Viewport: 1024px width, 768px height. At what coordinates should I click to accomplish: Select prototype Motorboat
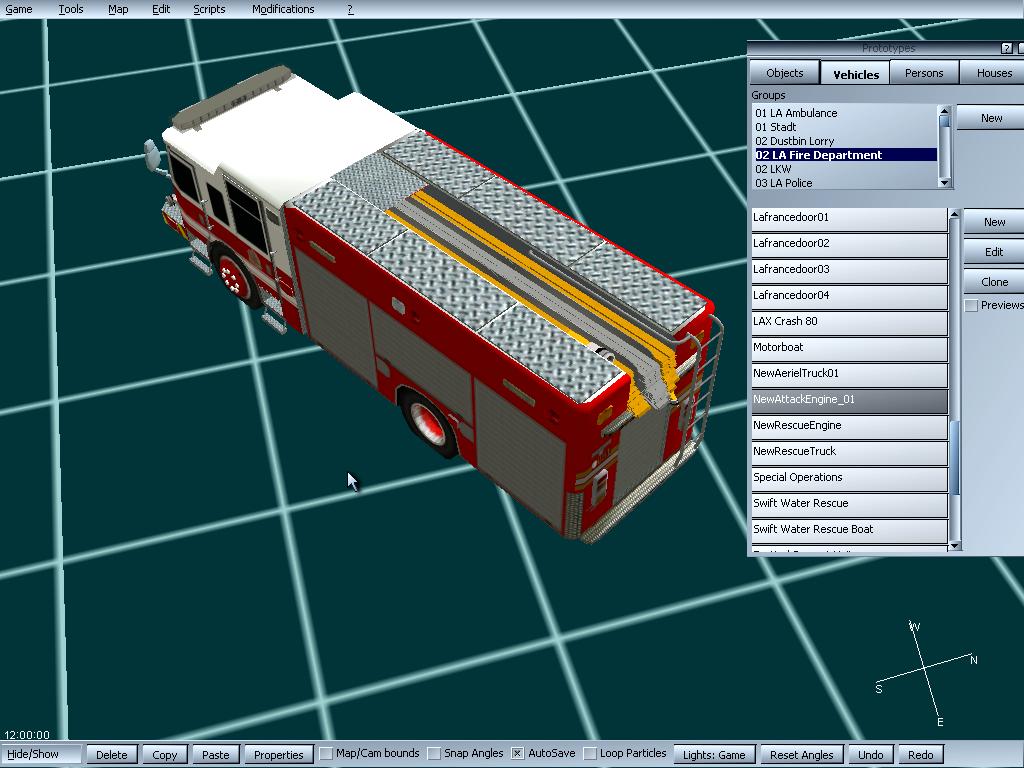849,349
